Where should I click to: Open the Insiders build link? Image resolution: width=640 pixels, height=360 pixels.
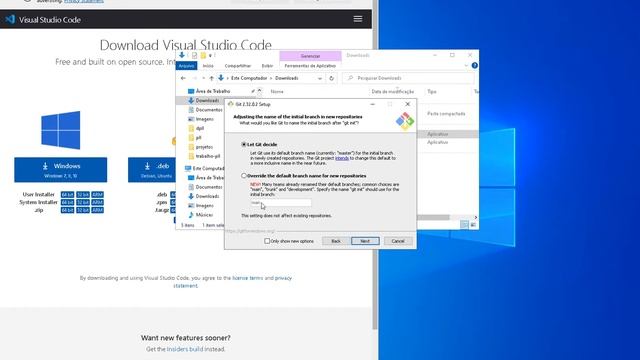(x=185, y=349)
